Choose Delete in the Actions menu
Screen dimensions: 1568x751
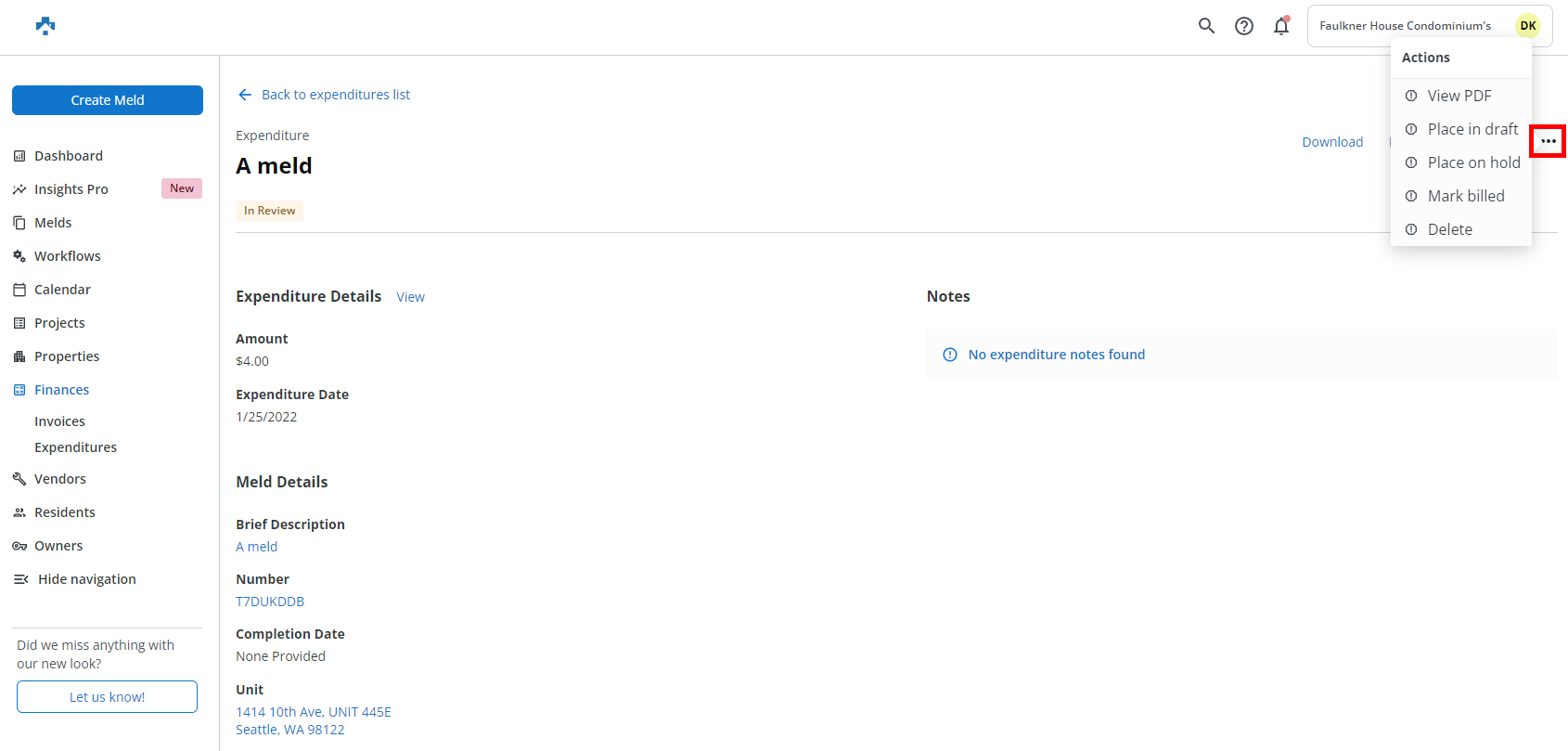1449,229
